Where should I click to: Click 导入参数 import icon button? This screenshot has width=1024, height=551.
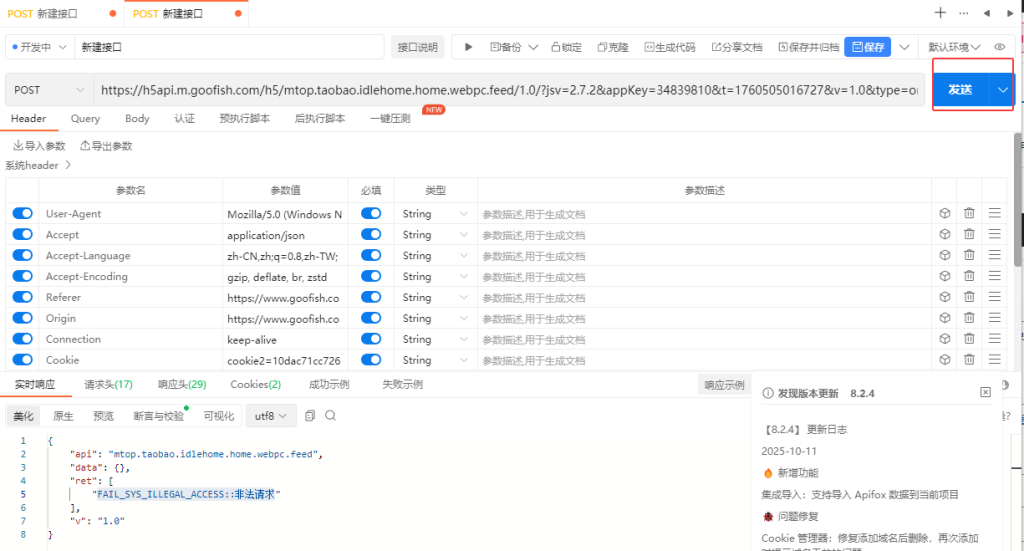[x=39, y=146]
